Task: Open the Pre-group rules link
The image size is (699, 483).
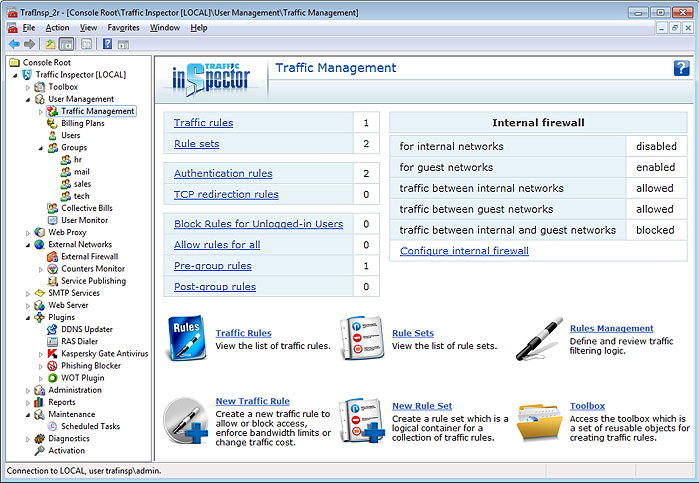Action: [213, 266]
